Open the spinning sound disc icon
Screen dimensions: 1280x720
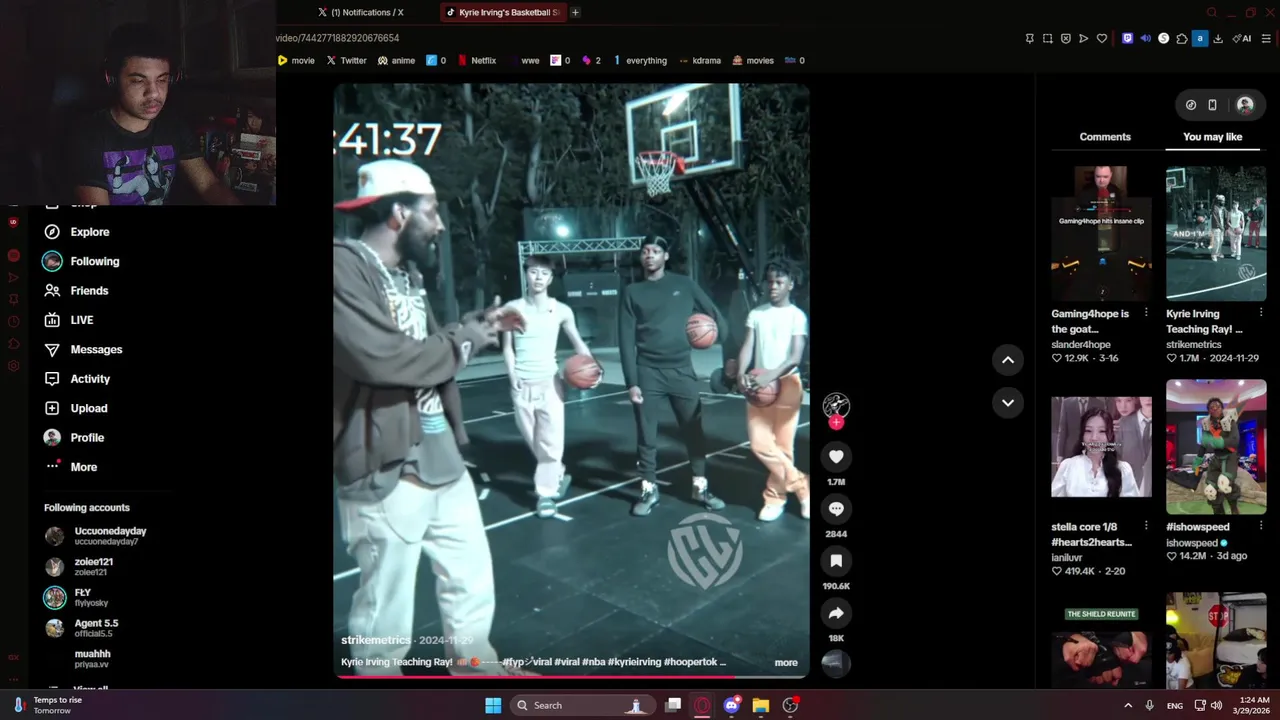836,662
